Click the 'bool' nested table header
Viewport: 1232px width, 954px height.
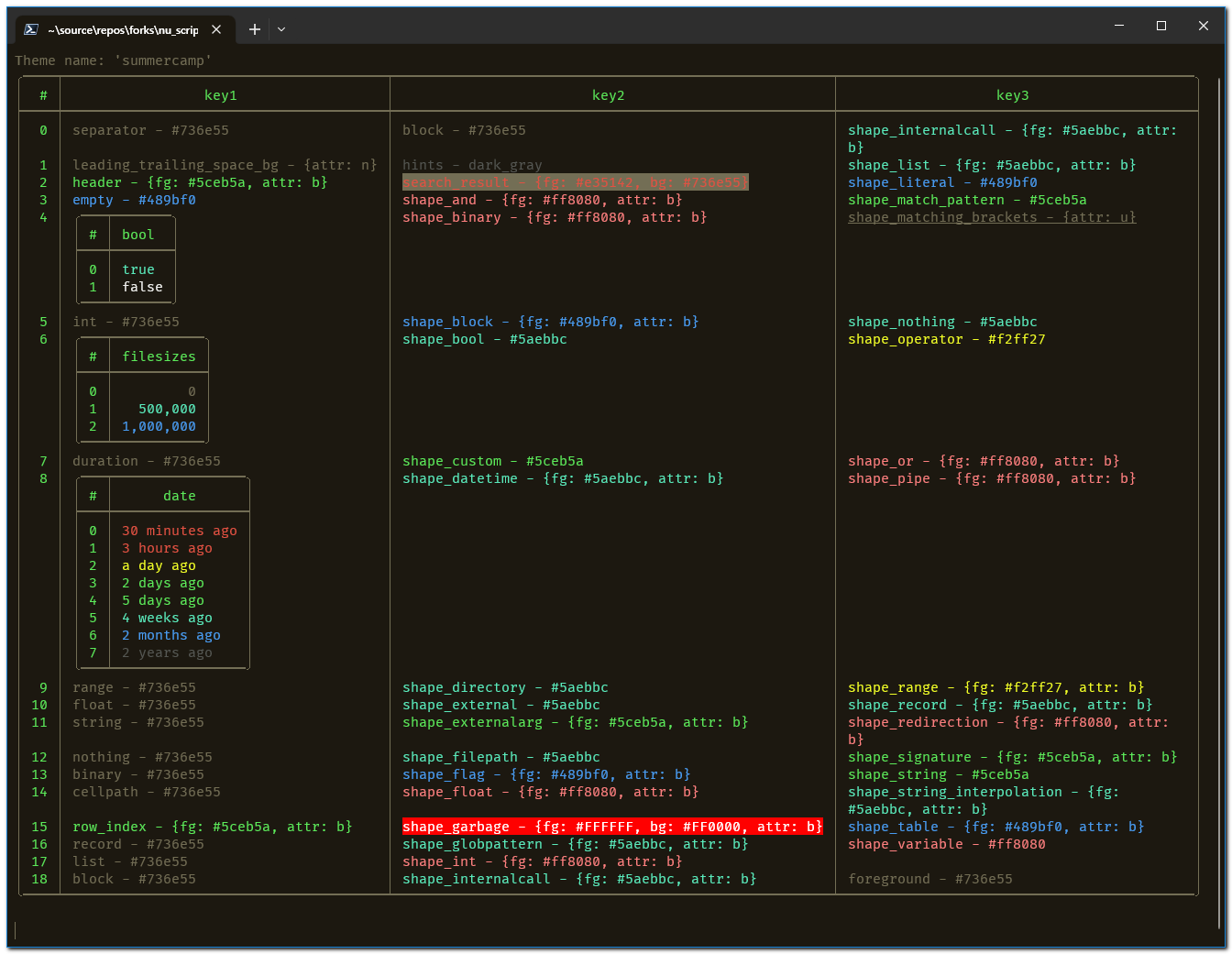(x=138, y=235)
